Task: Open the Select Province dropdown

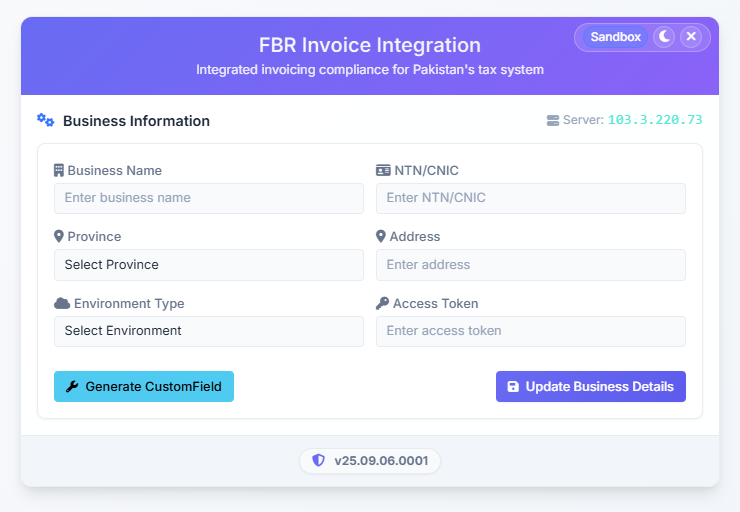Action: (x=209, y=265)
